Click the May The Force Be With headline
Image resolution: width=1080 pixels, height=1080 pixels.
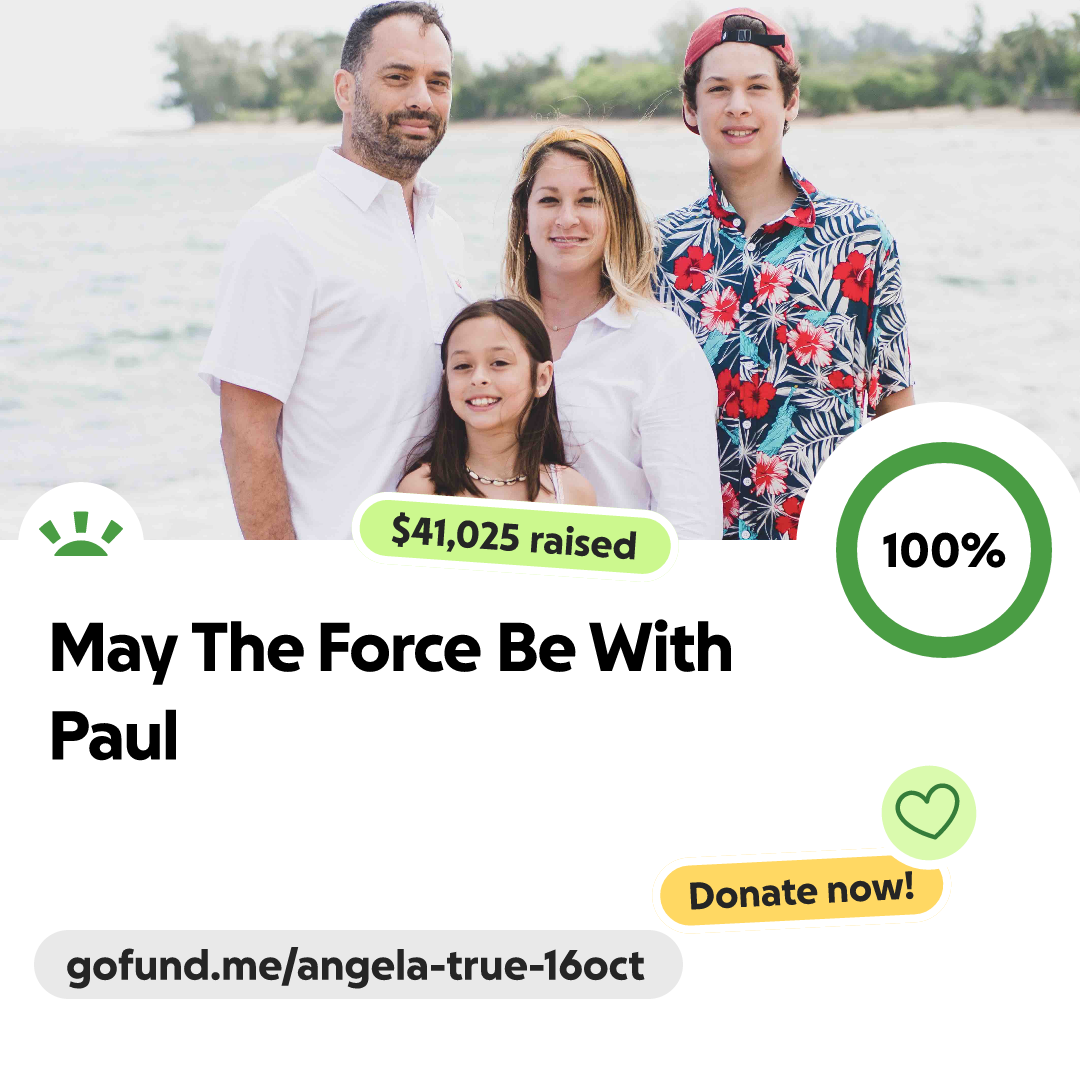coord(391,650)
